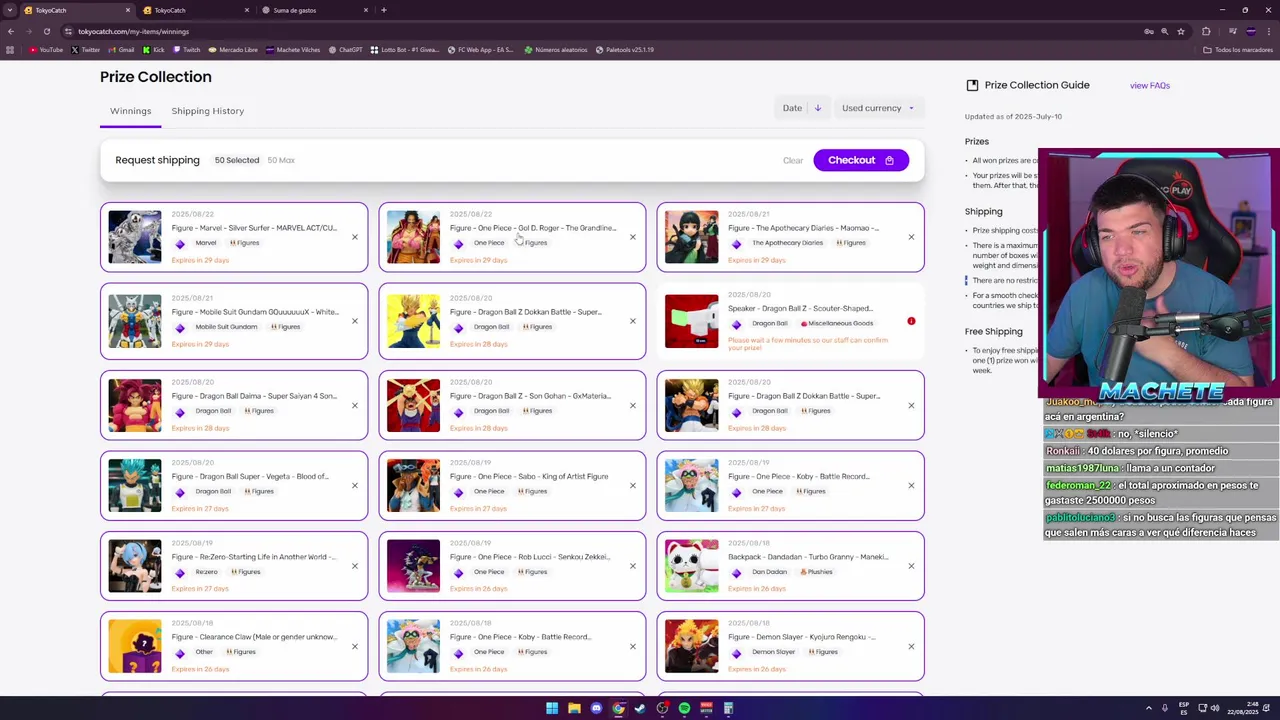Open the Maneki Turbo Granny backpack thumbnail
Viewport: 1280px width, 720px height.
tap(691, 566)
